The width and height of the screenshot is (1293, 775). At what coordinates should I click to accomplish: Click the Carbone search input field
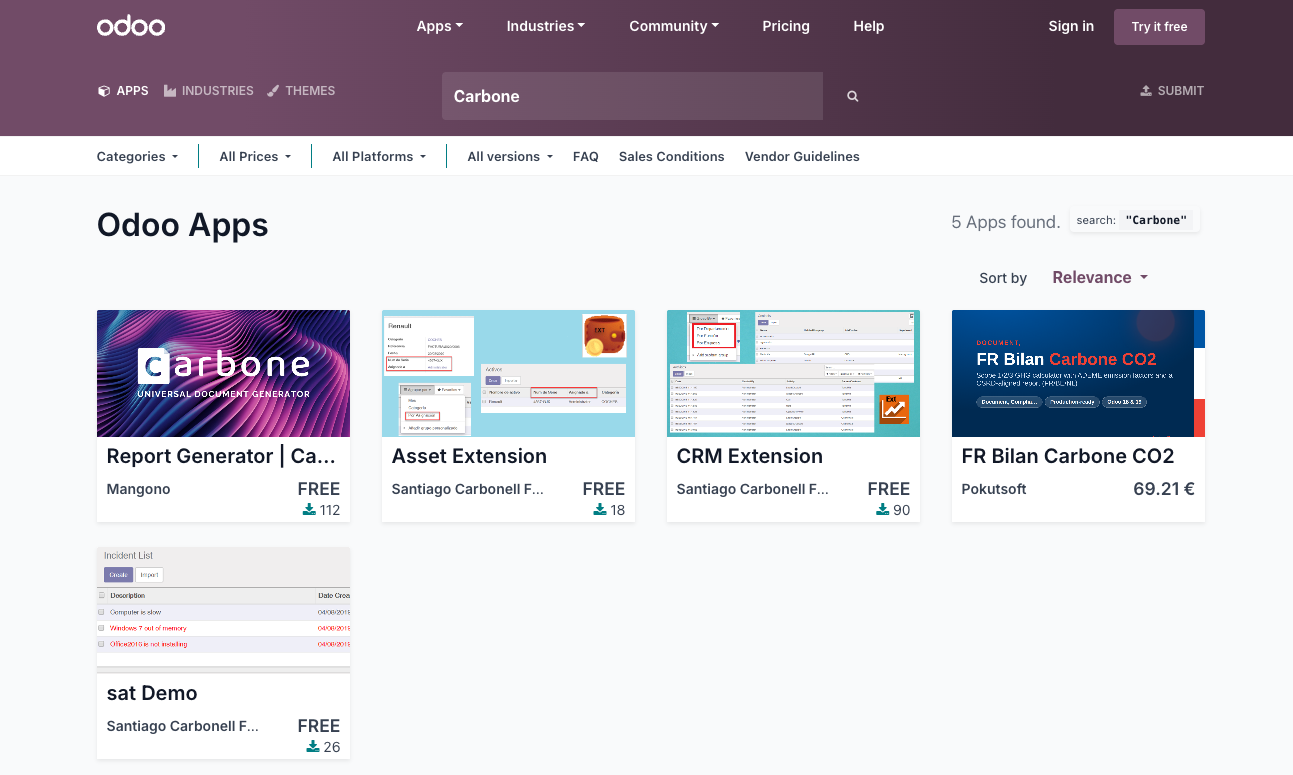[x=632, y=96]
